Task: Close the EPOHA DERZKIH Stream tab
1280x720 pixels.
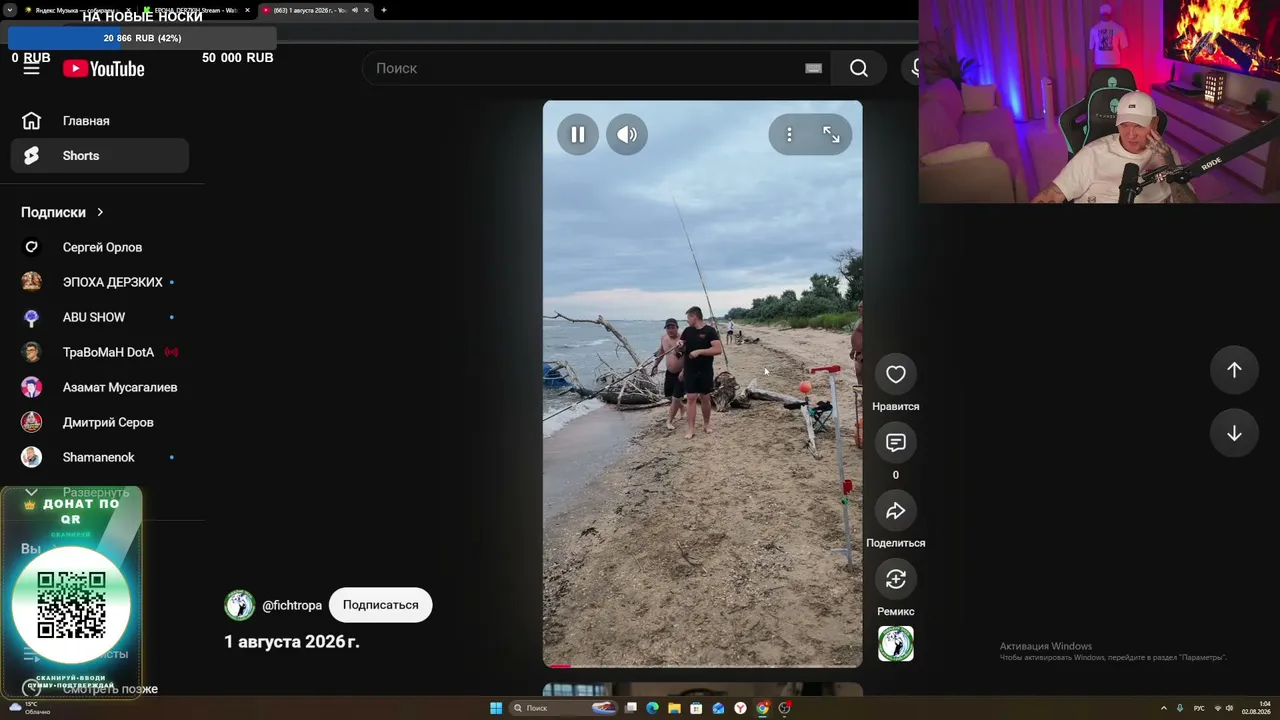Action: [246, 10]
